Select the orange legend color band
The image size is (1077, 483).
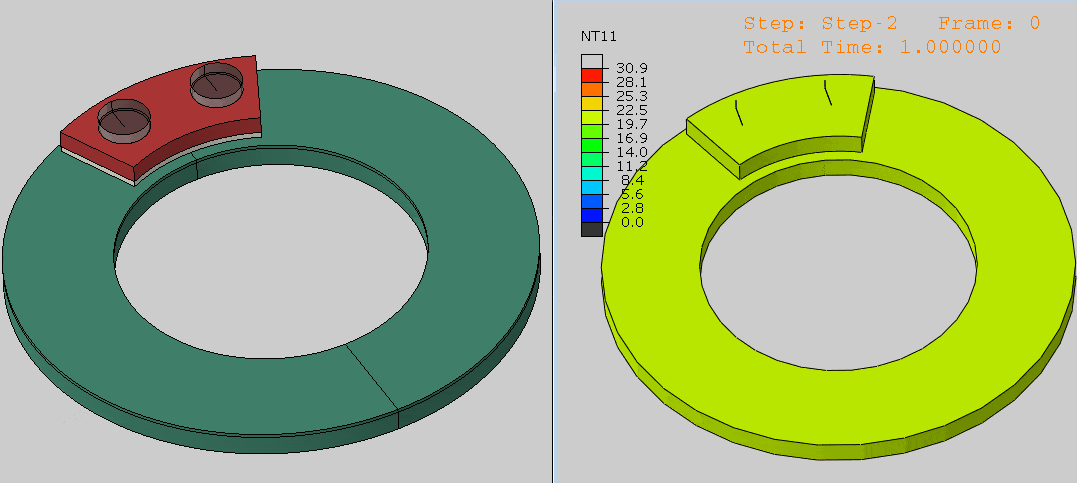592,89
